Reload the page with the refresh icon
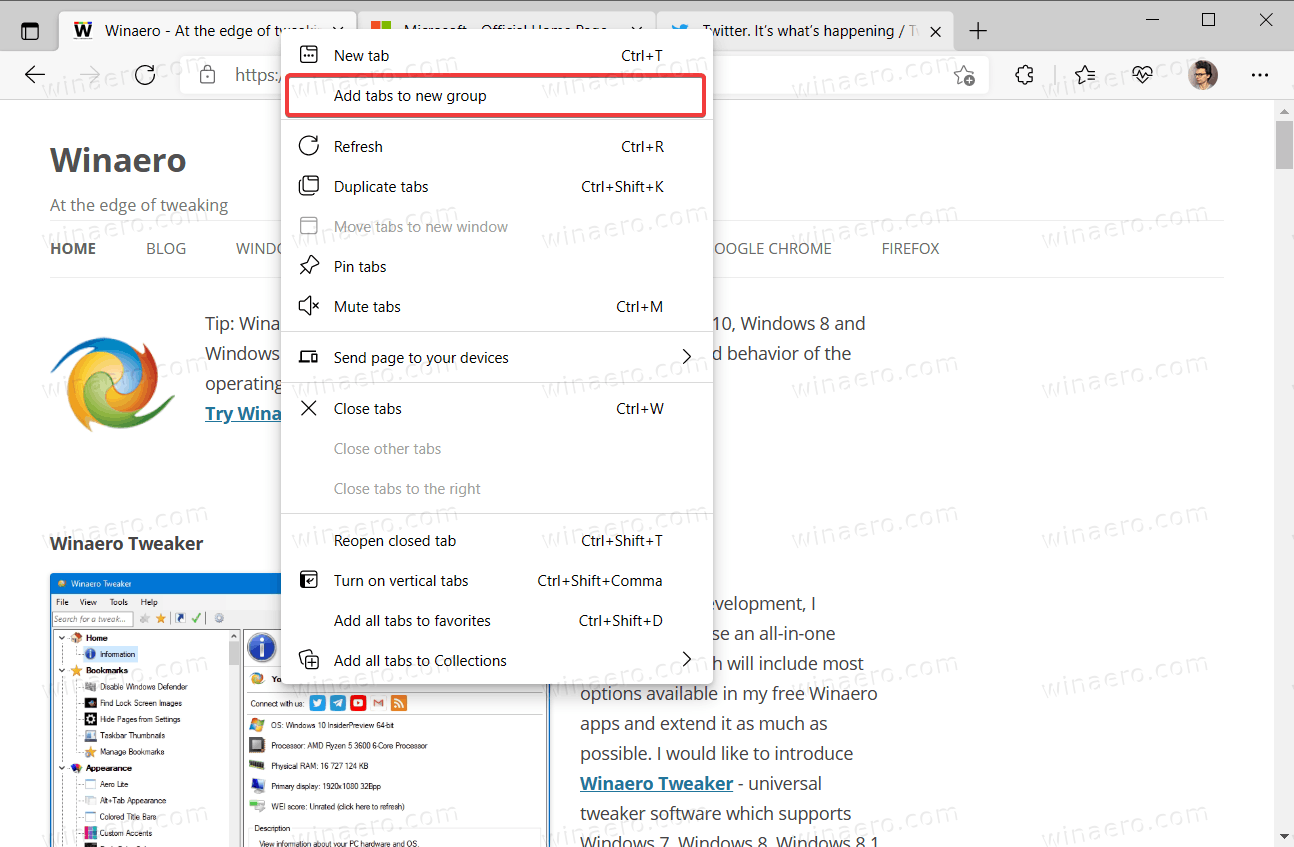The width and height of the screenshot is (1294, 847). pyautogui.click(x=145, y=75)
